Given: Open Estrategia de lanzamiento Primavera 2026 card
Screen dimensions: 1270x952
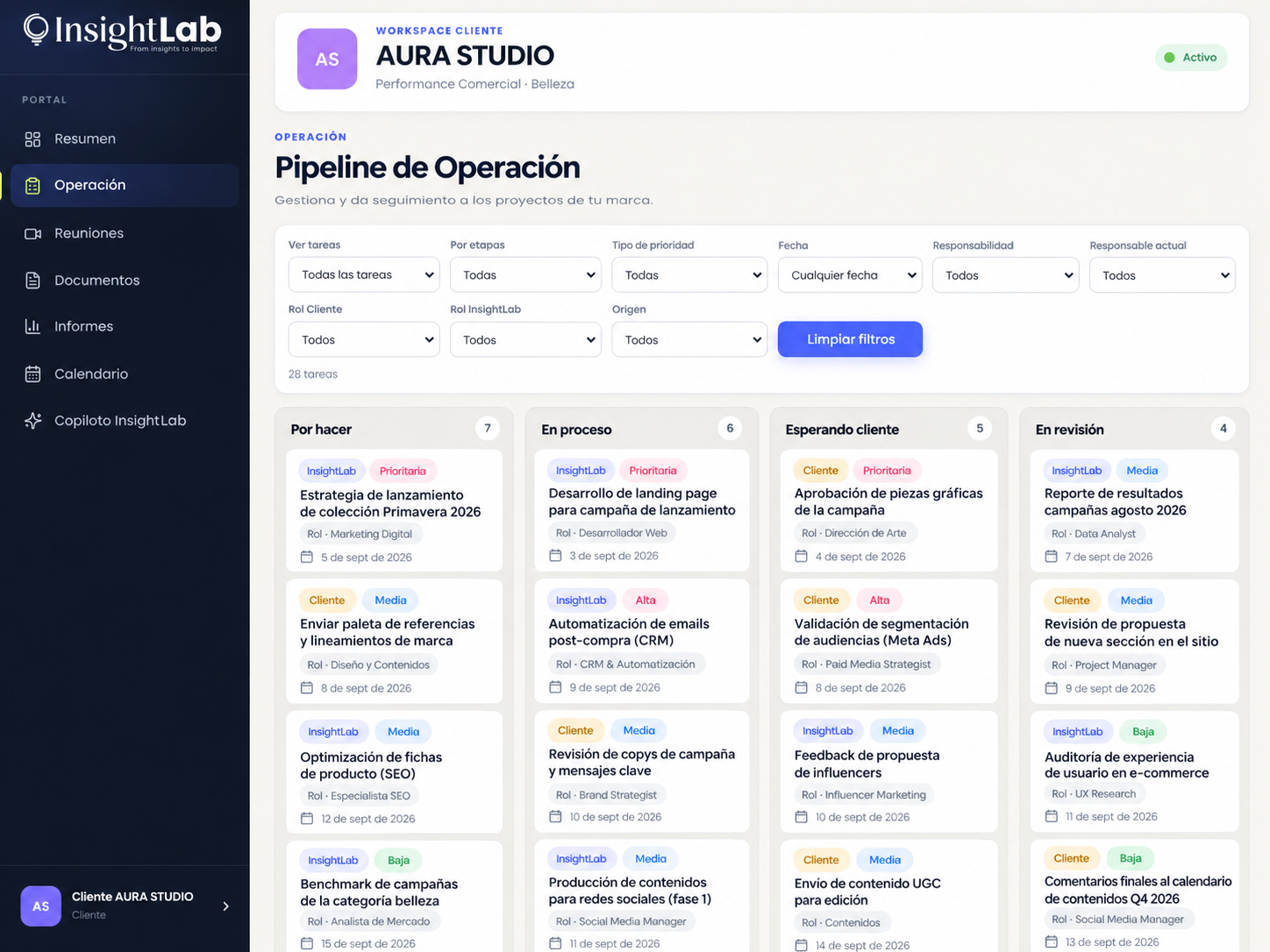Looking at the screenshot, I should [x=394, y=510].
